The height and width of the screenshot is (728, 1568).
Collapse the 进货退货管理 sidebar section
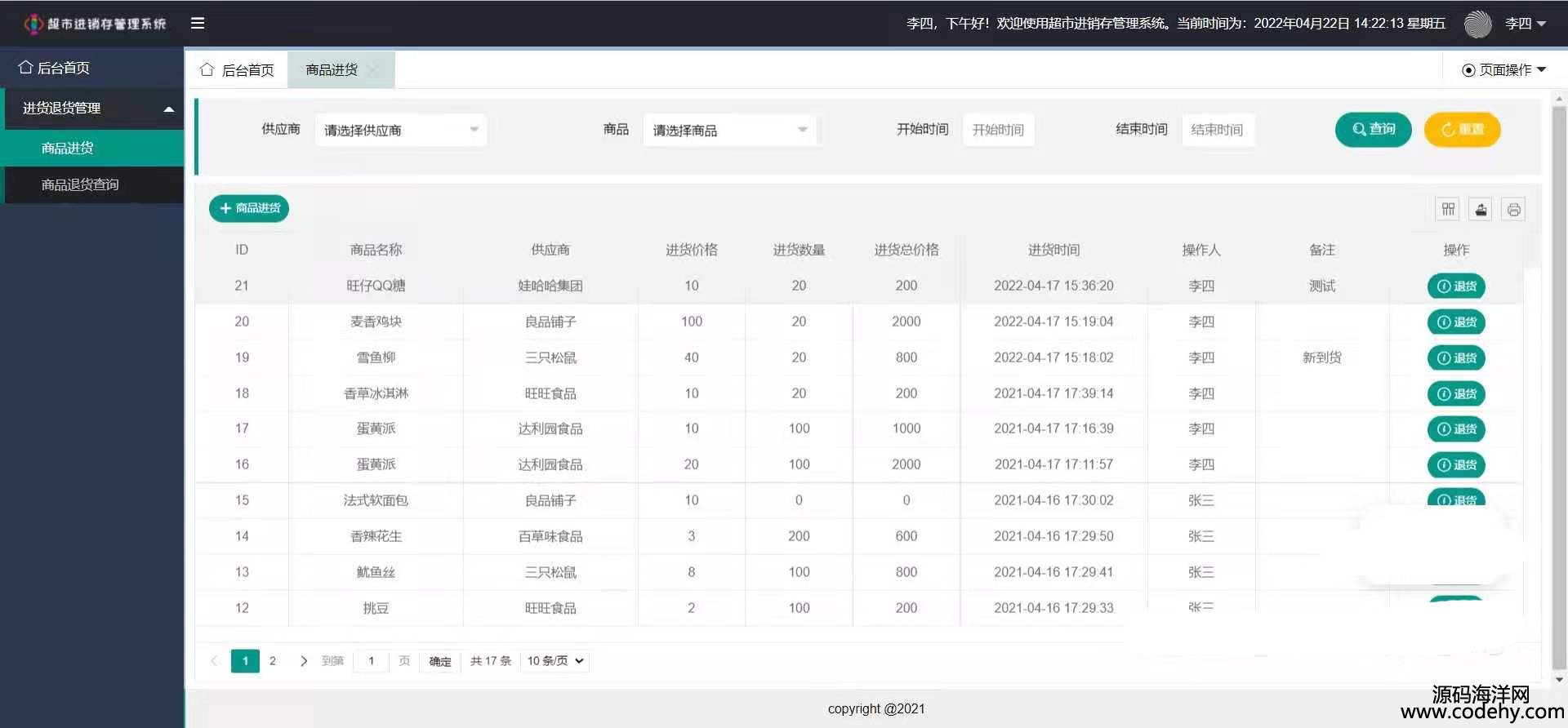(93, 109)
